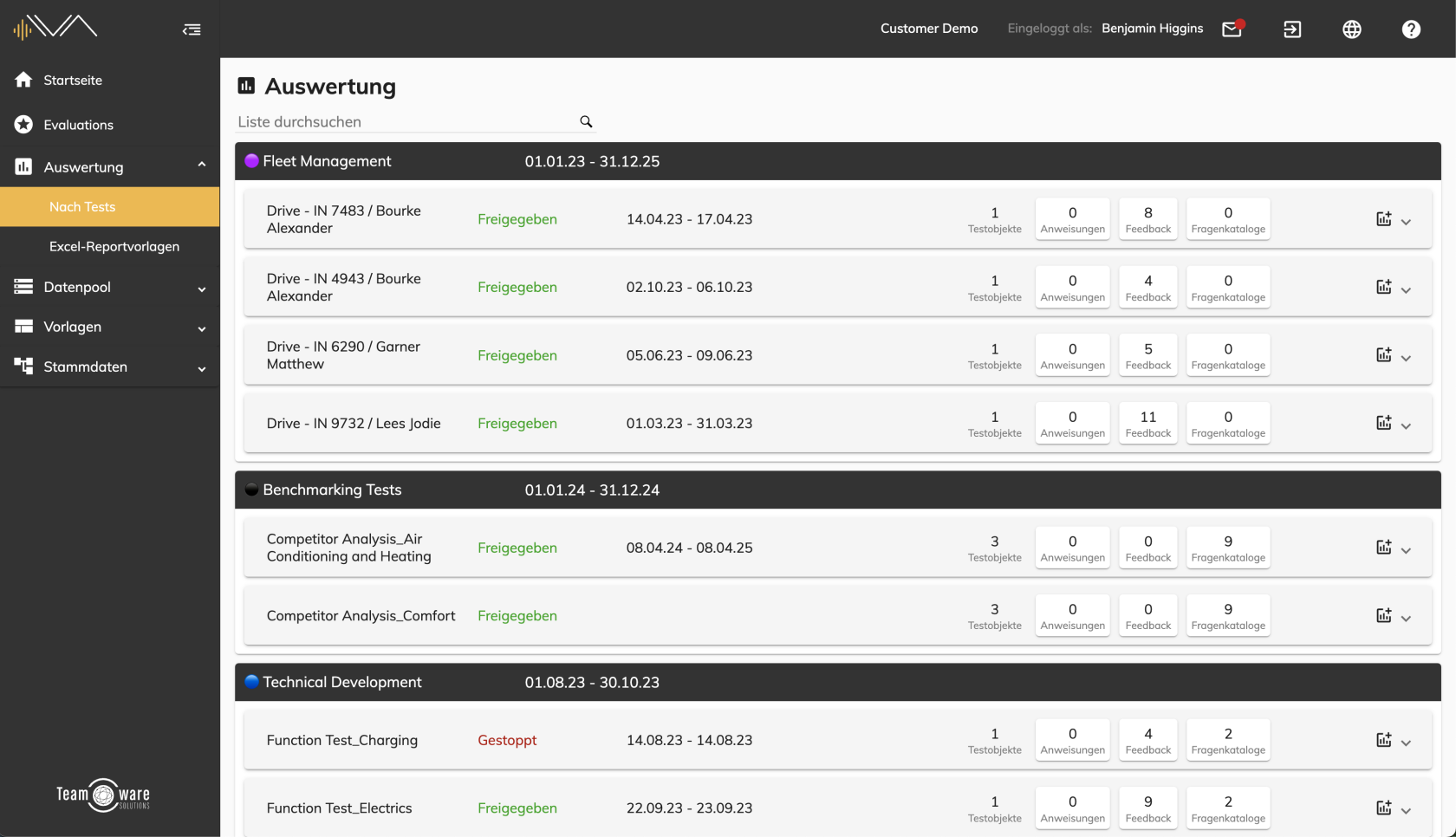The height and width of the screenshot is (837, 1456).
Task: Open Feedback count 8 for Drive IN 7483
Action: (x=1148, y=219)
